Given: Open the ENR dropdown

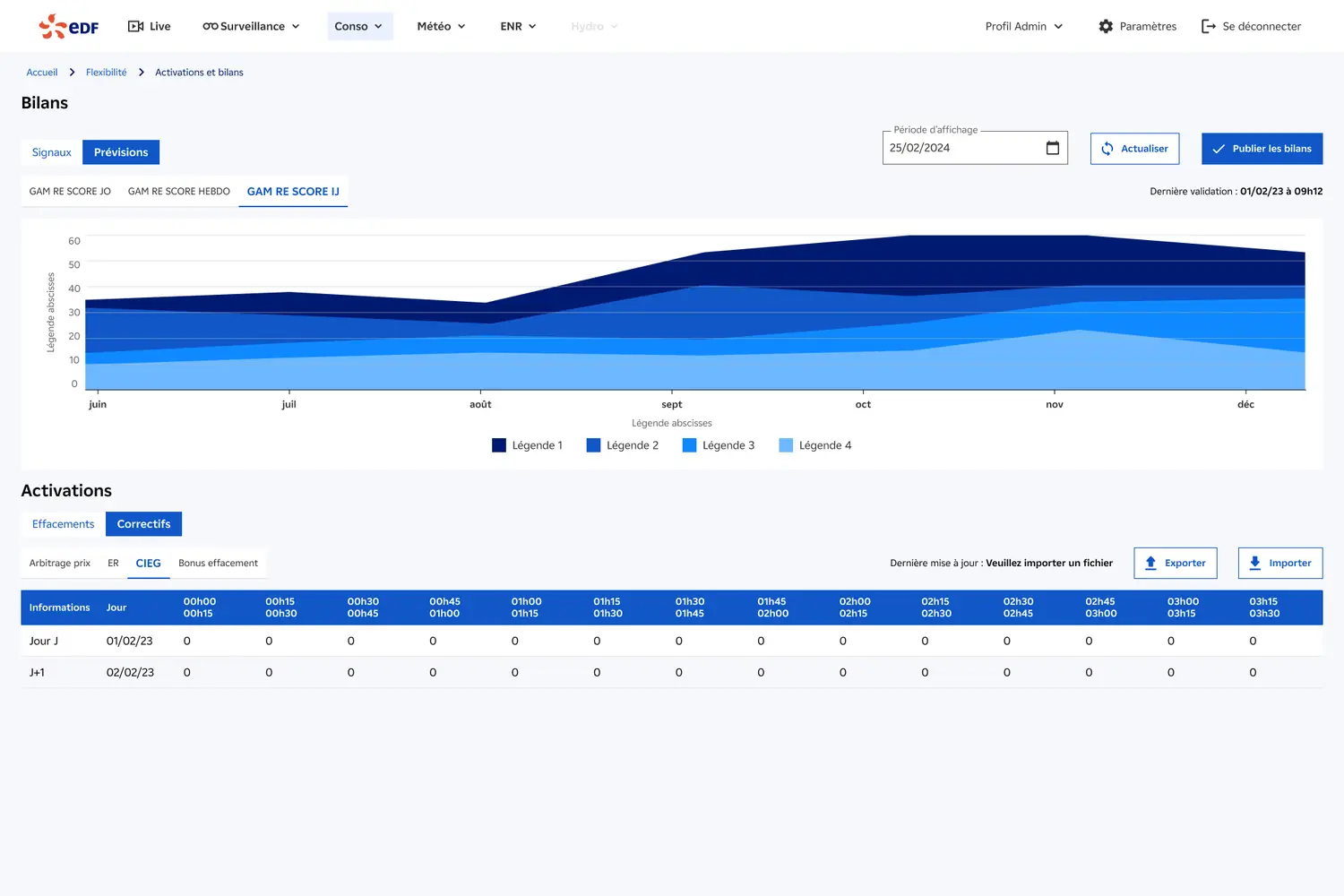Looking at the screenshot, I should [518, 26].
